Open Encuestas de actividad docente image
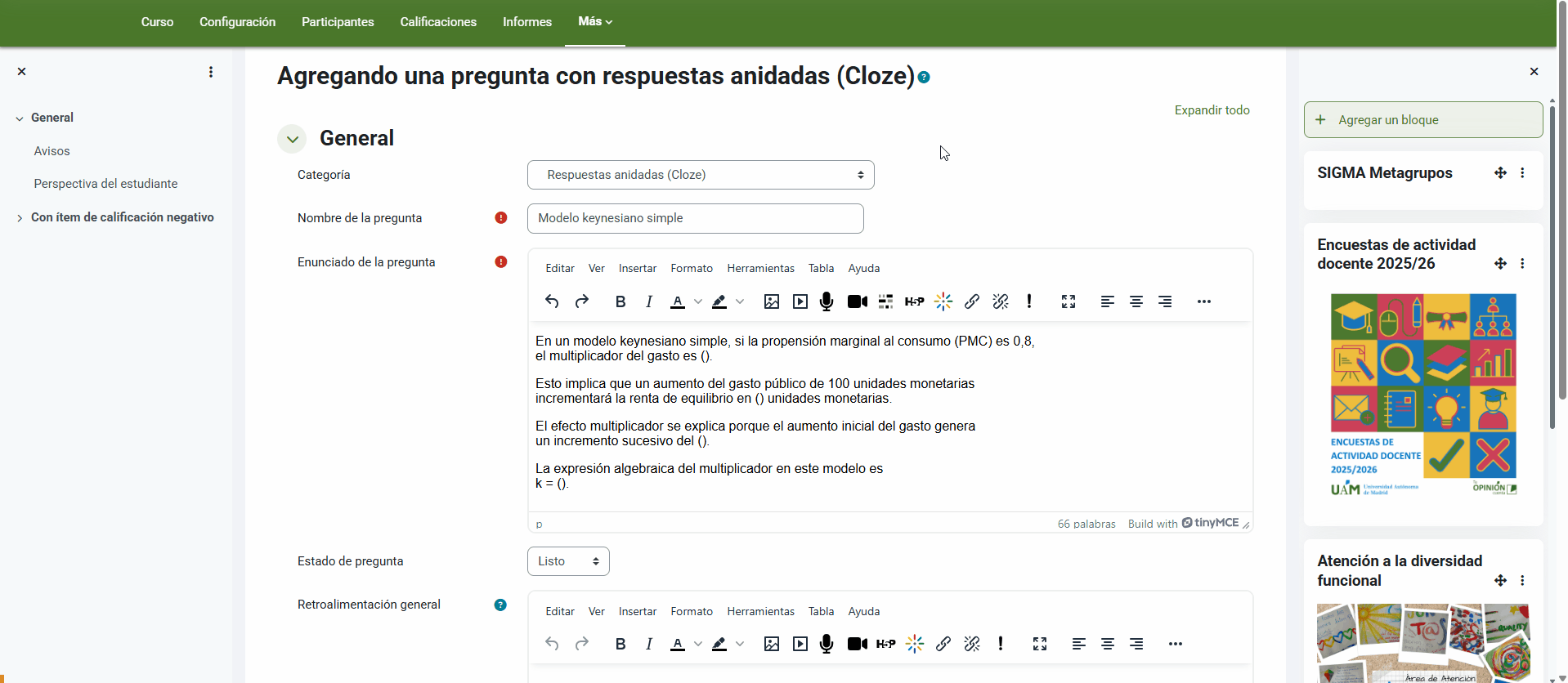This screenshot has width=1568, height=683. [x=1423, y=395]
